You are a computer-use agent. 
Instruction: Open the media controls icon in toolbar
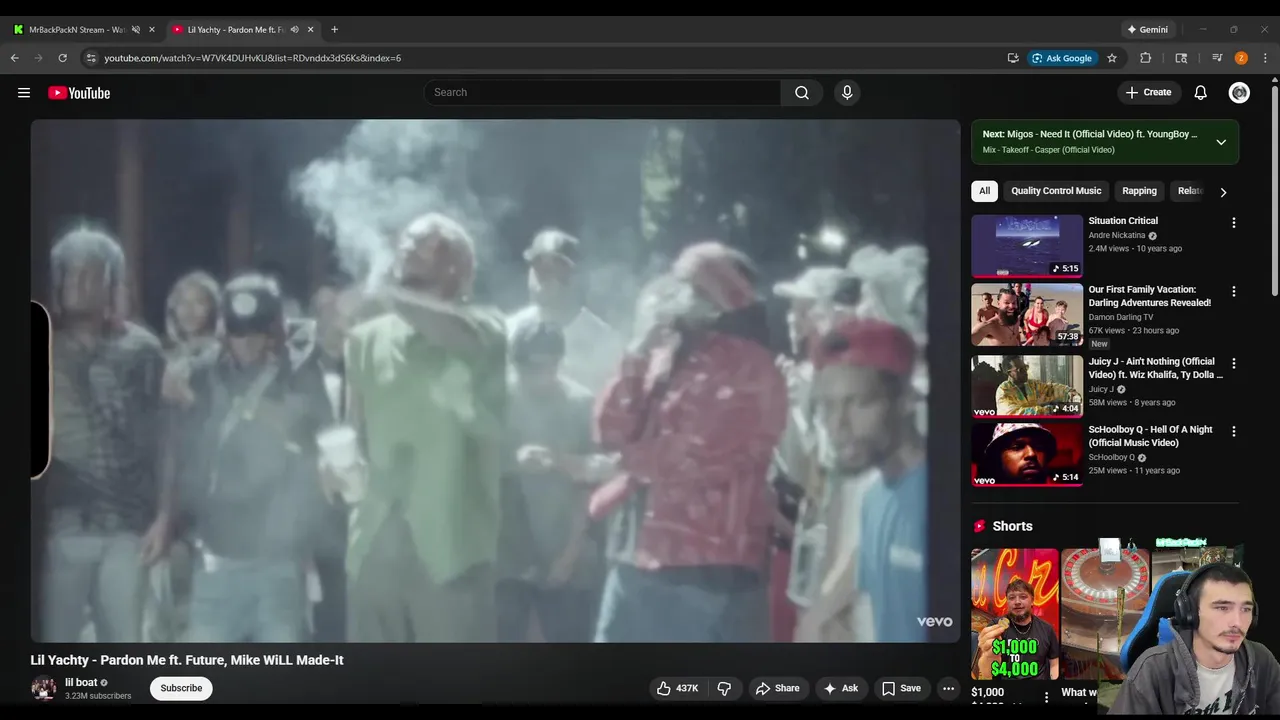coord(1217,58)
